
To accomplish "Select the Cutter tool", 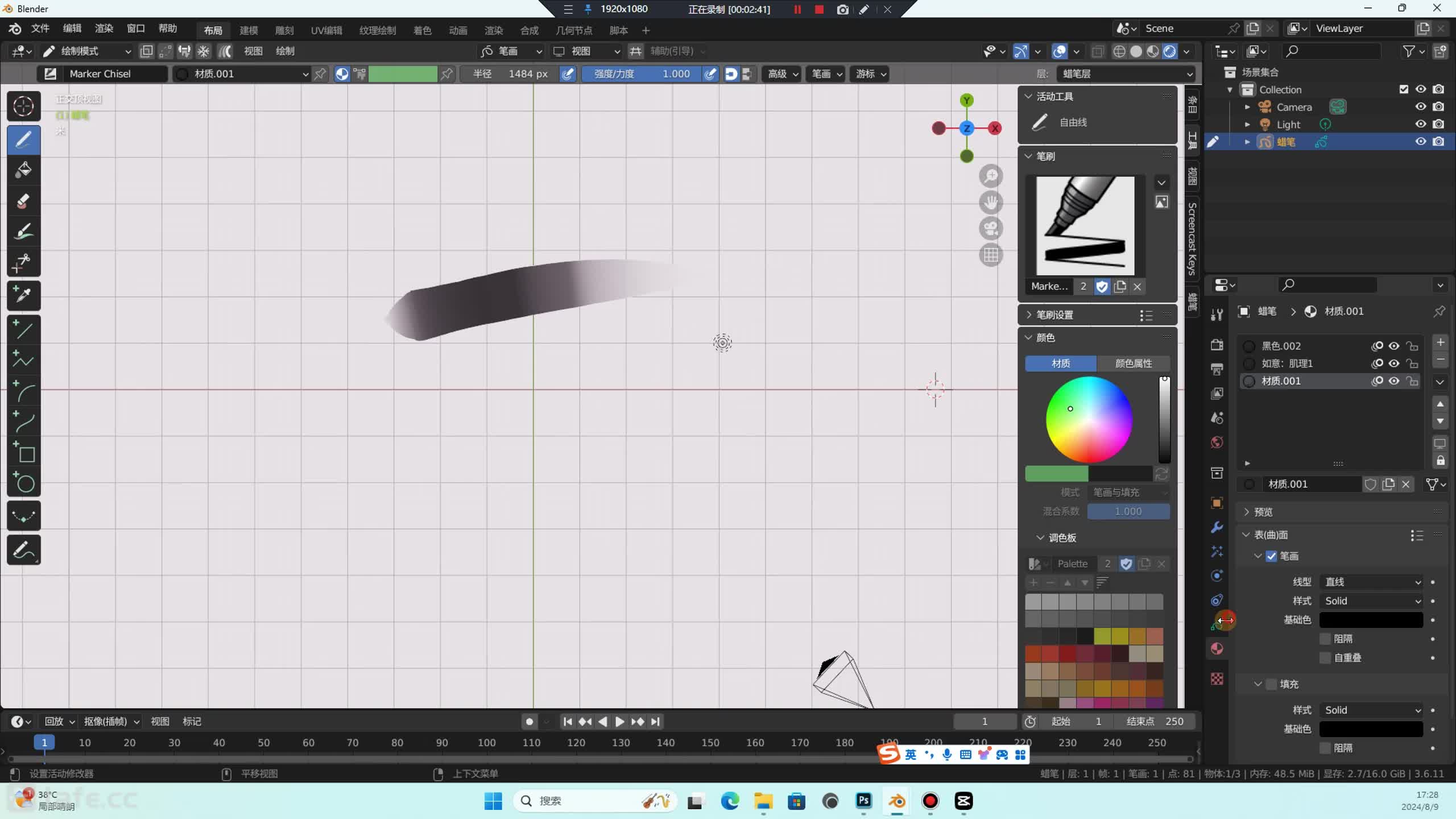I will click(23, 262).
